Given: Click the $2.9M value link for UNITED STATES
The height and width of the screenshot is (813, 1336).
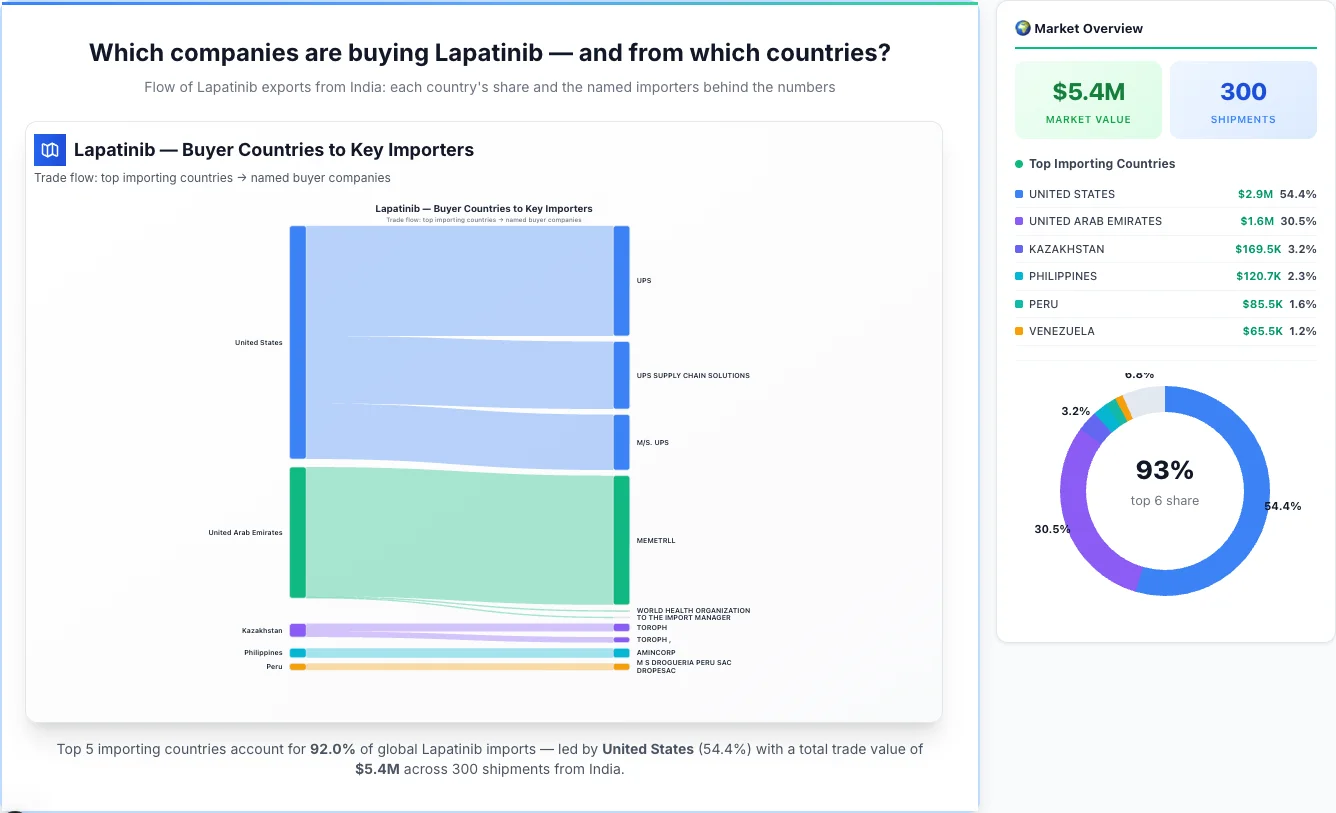Looking at the screenshot, I should (x=1255, y=194).
